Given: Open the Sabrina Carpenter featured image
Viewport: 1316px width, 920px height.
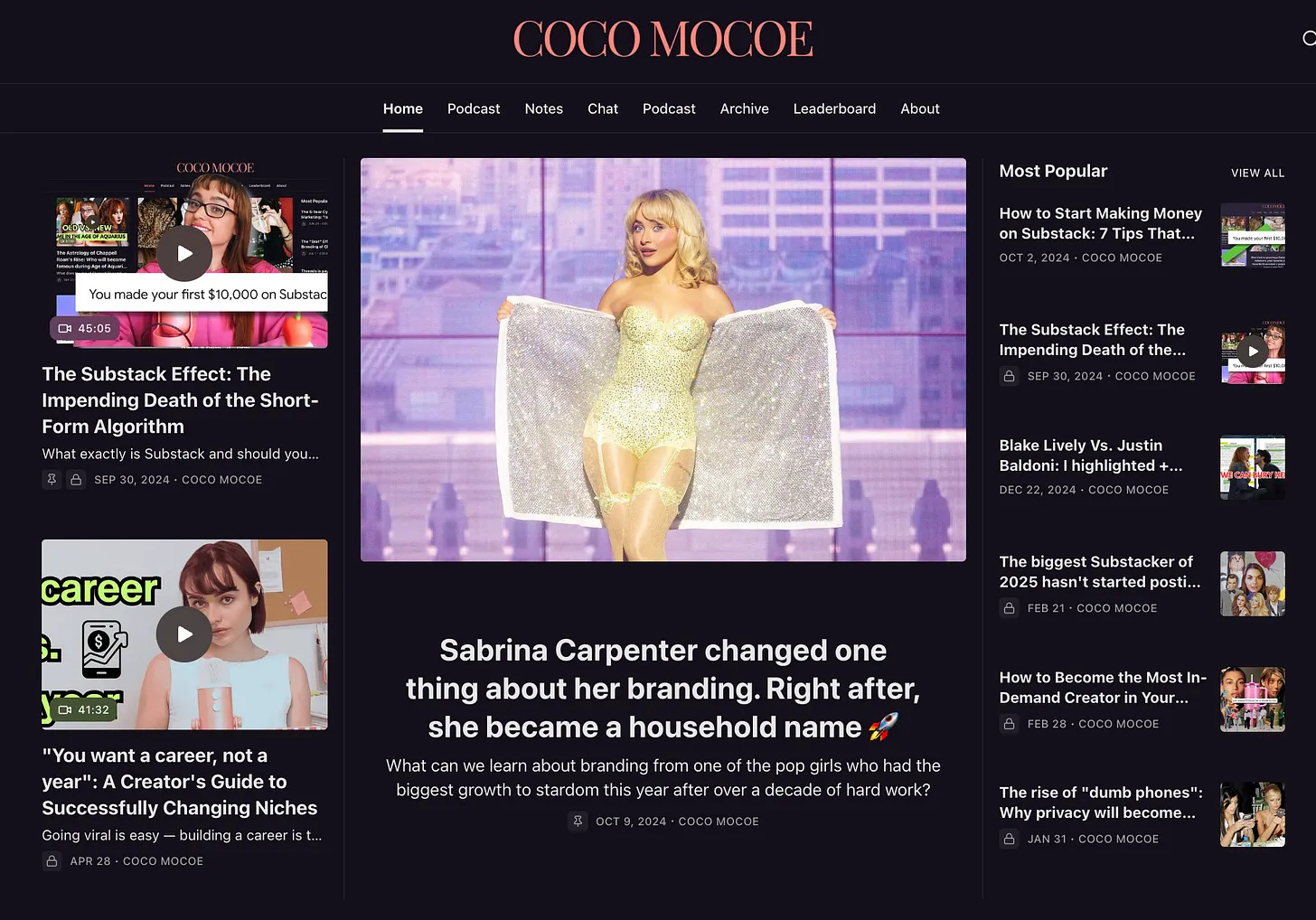Looking at the screenshot, I should [x=663, y=360].
